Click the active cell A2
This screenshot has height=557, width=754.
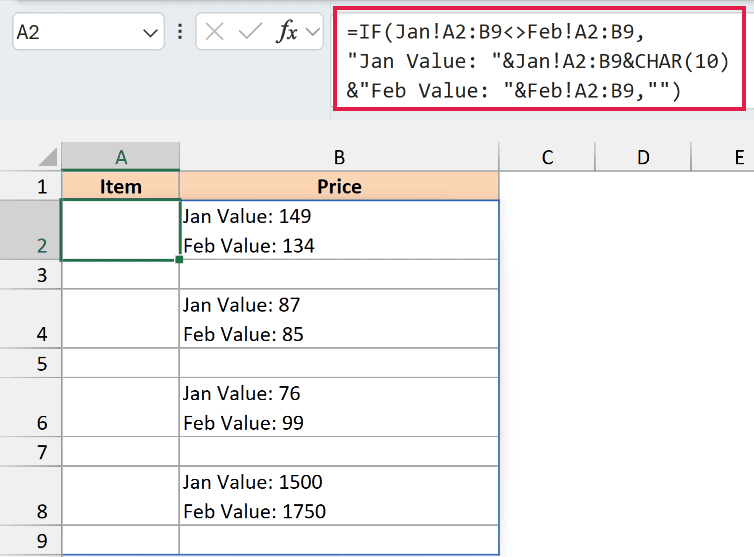click(120, 230)
